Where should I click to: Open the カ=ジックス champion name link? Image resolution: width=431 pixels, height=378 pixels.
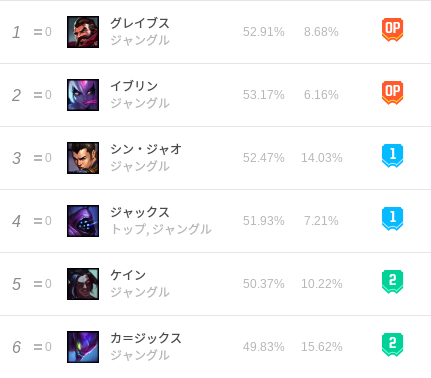pos(146,338)
